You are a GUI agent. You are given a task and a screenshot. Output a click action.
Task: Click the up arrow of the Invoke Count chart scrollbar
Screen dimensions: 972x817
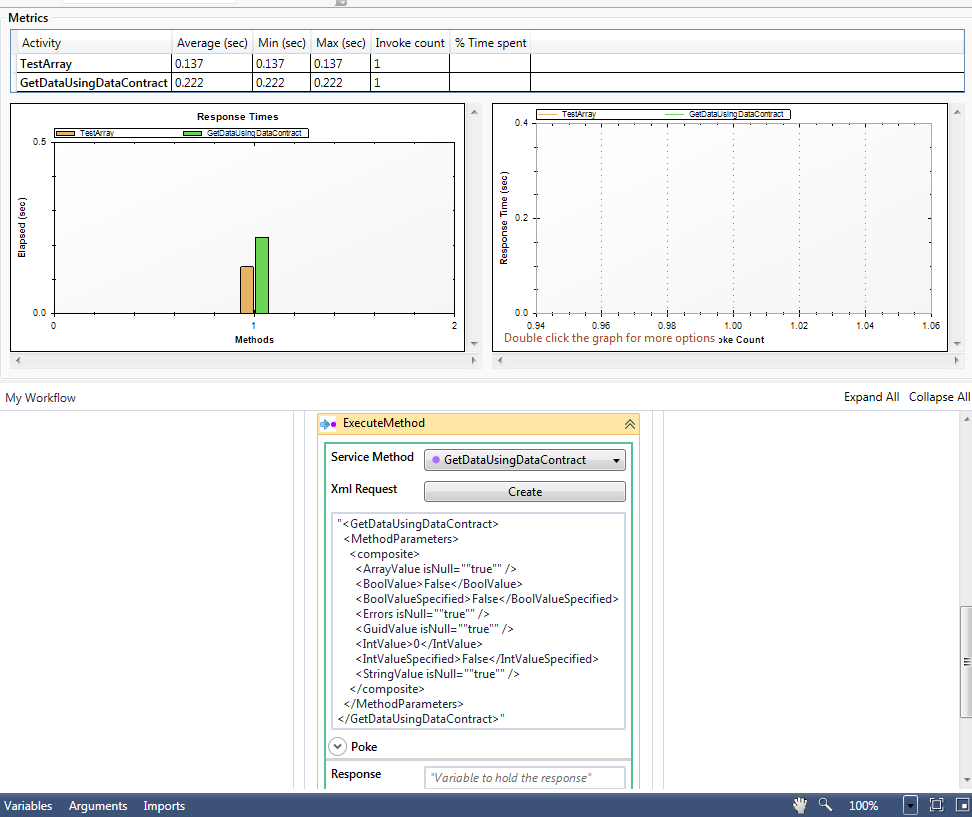pyautogui.click(x=957, y=112)
